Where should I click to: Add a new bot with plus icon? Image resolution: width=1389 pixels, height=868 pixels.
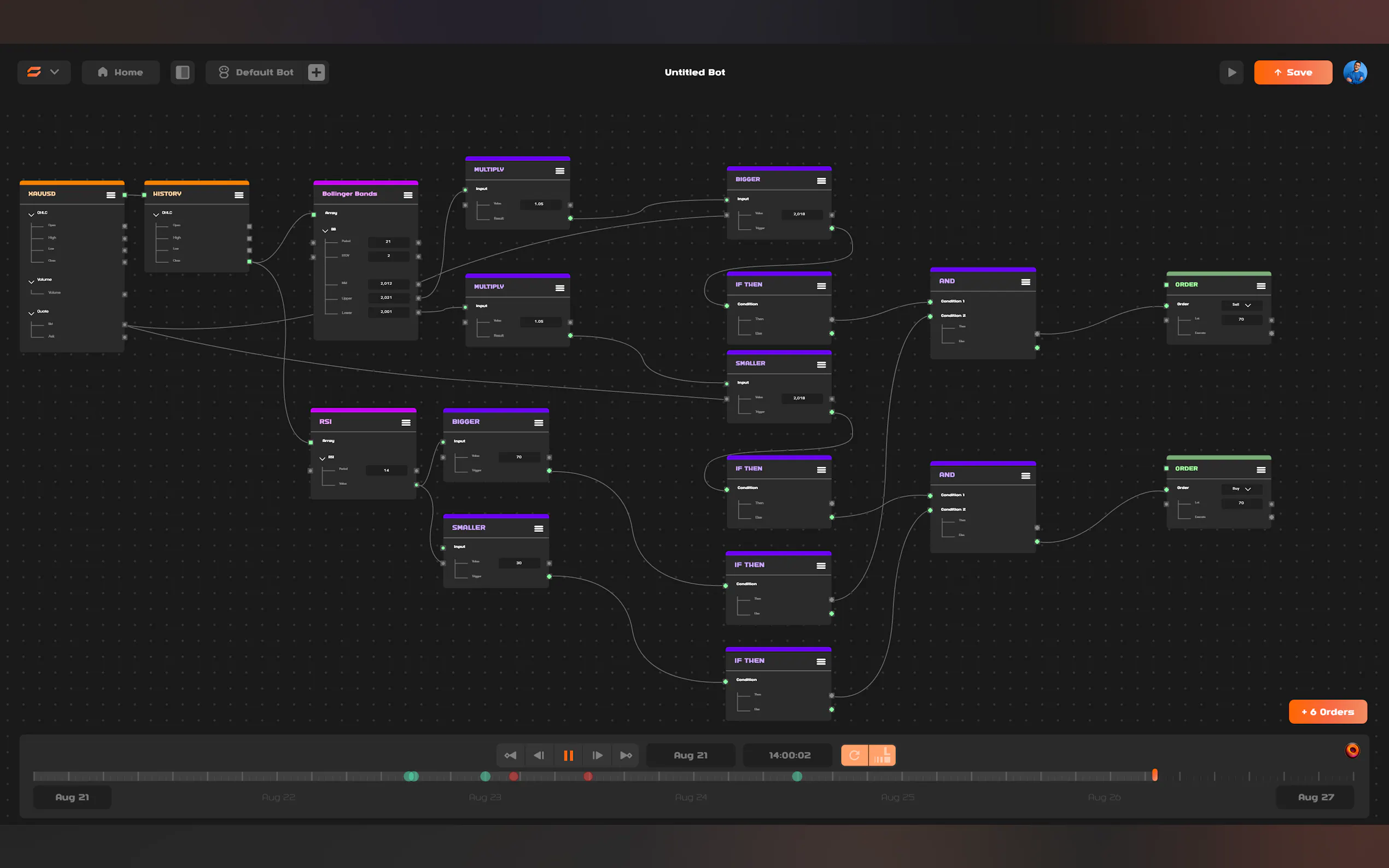[317, 72]
